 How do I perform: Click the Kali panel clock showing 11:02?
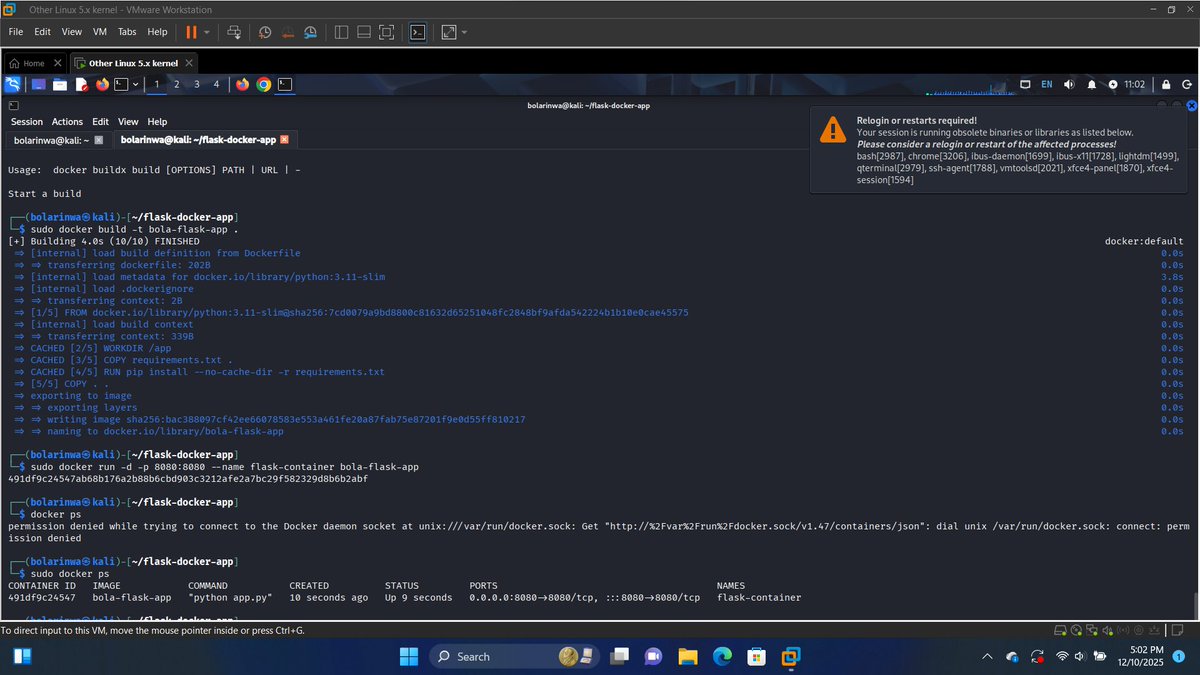1133,85
